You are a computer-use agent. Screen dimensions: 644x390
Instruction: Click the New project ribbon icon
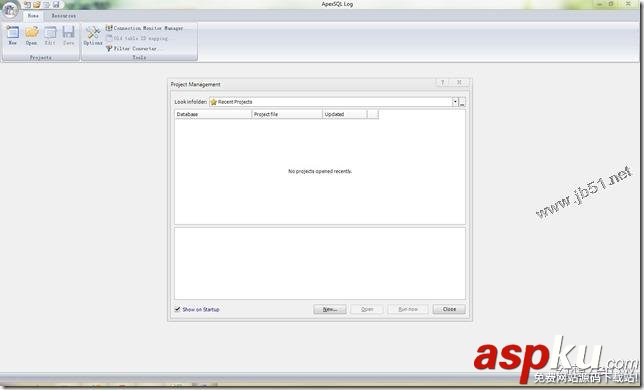[13, 35]
